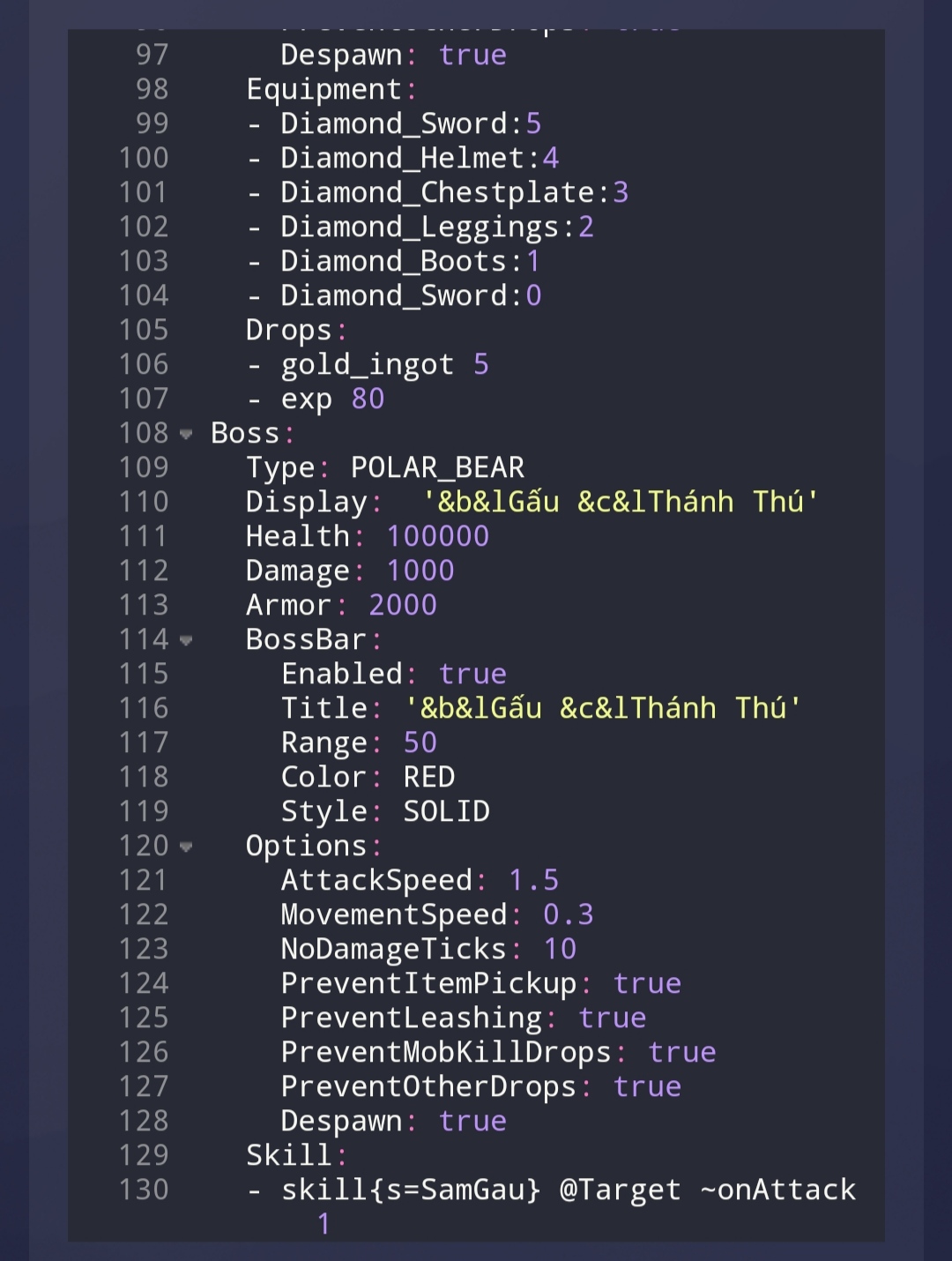952x1261 pixels.
Task: Select line number 99 in the gutter
Action: click(152, 123)
